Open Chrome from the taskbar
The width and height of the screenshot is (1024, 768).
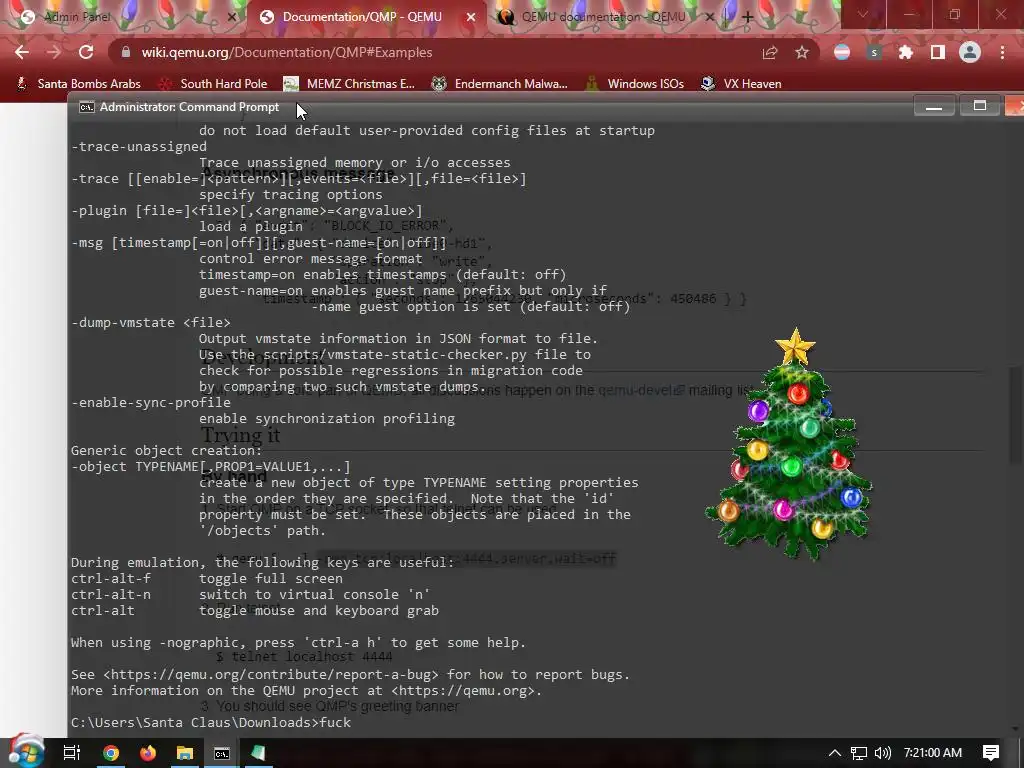tap(111, 753)
